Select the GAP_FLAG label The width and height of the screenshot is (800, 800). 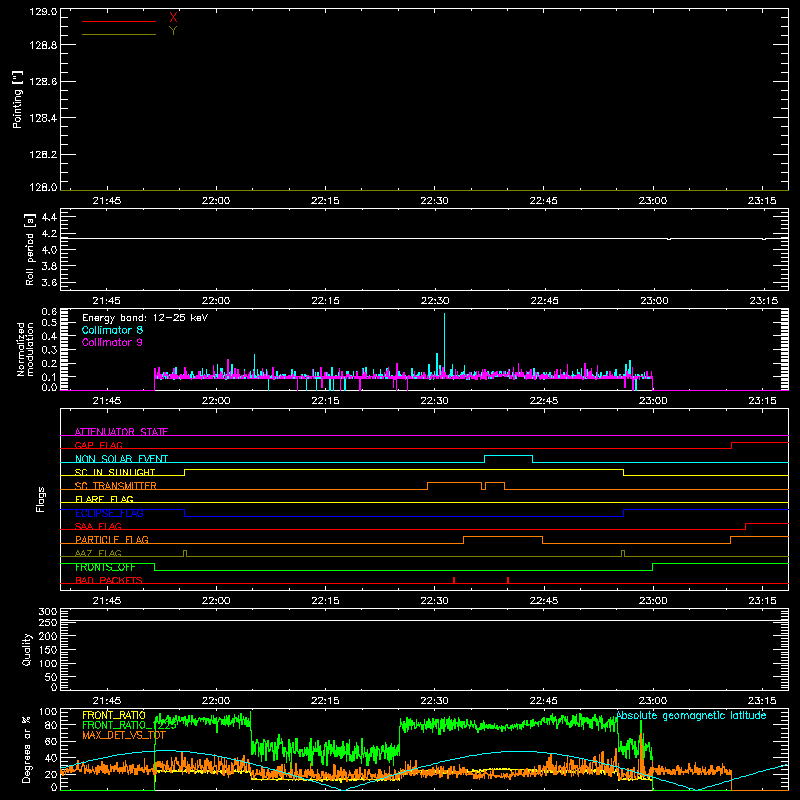[x=99, y=445]
